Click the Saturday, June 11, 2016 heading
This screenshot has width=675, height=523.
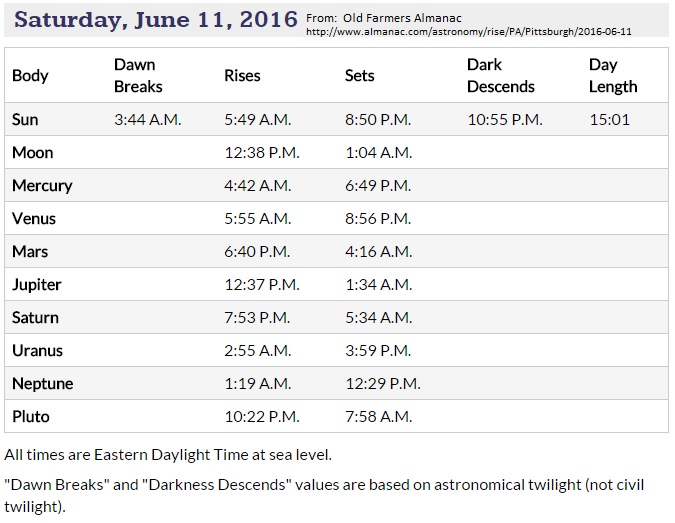156,19
